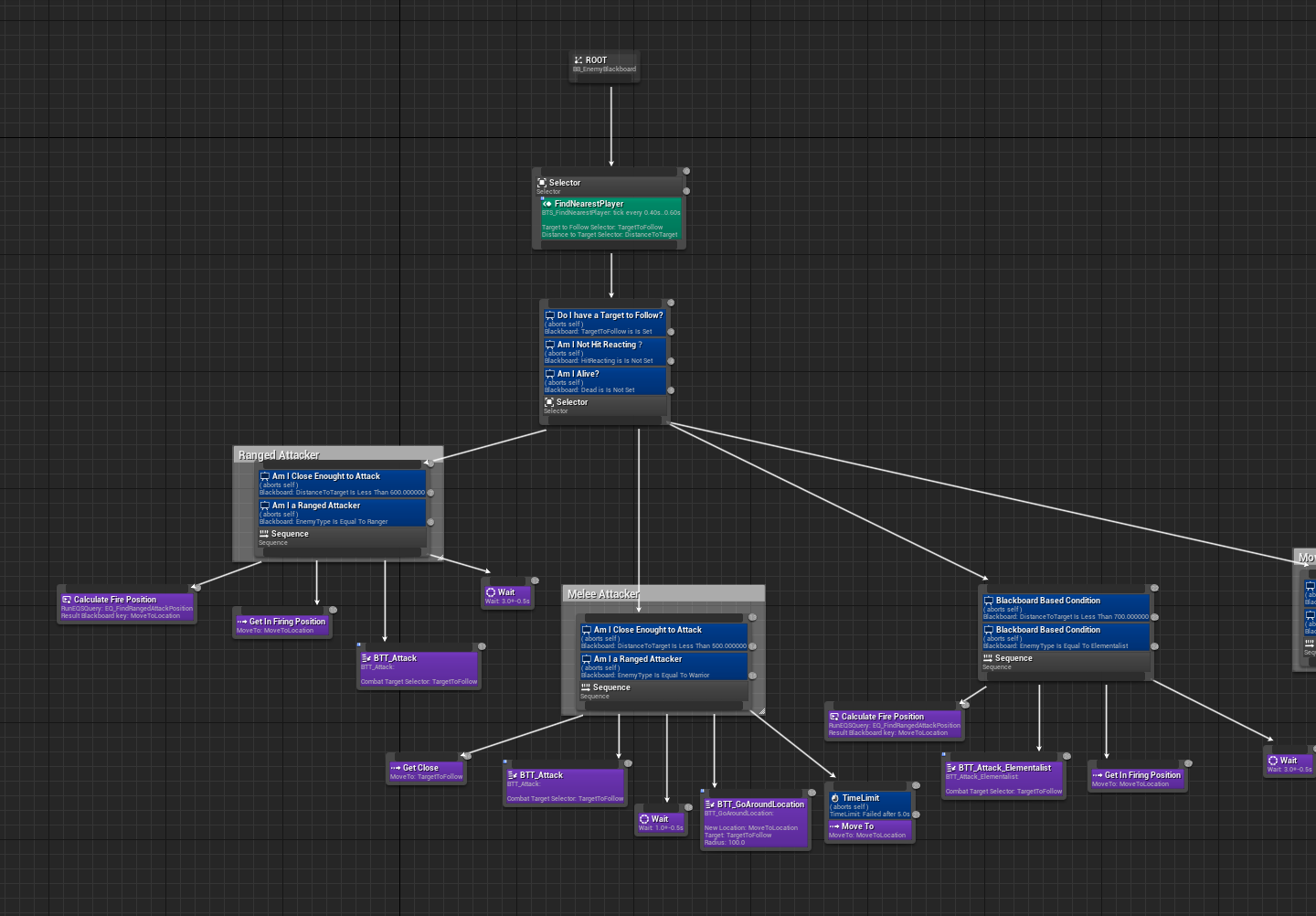Image resolution: width=1316 pixels, height=916 pixels.
Task: Click the Sequence icon under the Elementalist condition
Action: click(x=988, y=658)
